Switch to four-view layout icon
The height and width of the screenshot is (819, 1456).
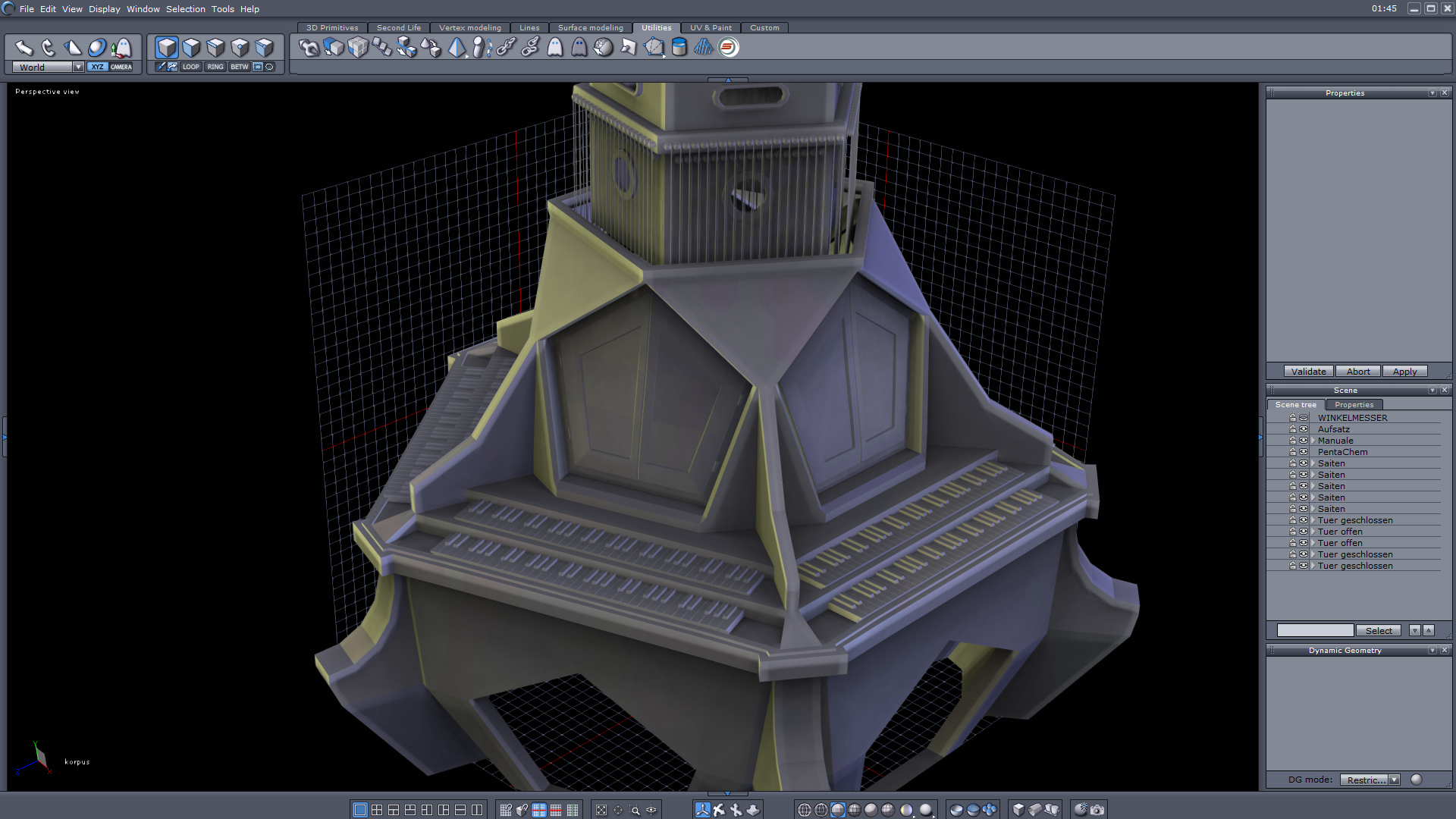tap(377, 810)
